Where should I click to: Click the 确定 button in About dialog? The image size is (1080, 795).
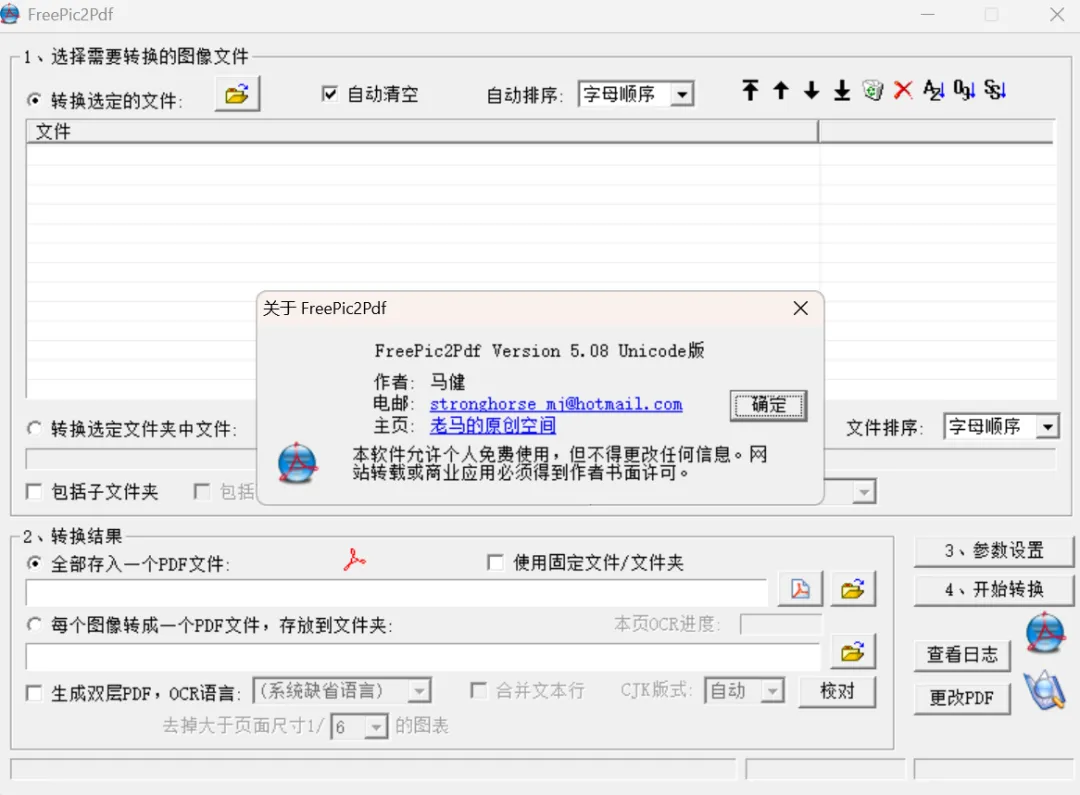pos(768,405)
